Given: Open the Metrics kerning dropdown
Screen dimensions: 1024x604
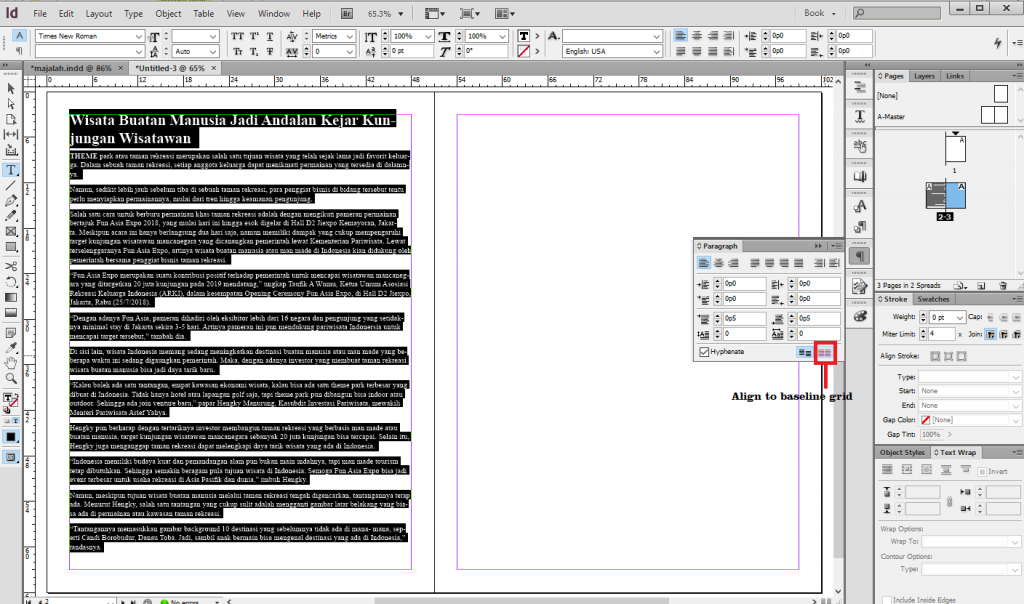Looking at the screenshot, I should point(349,36).
